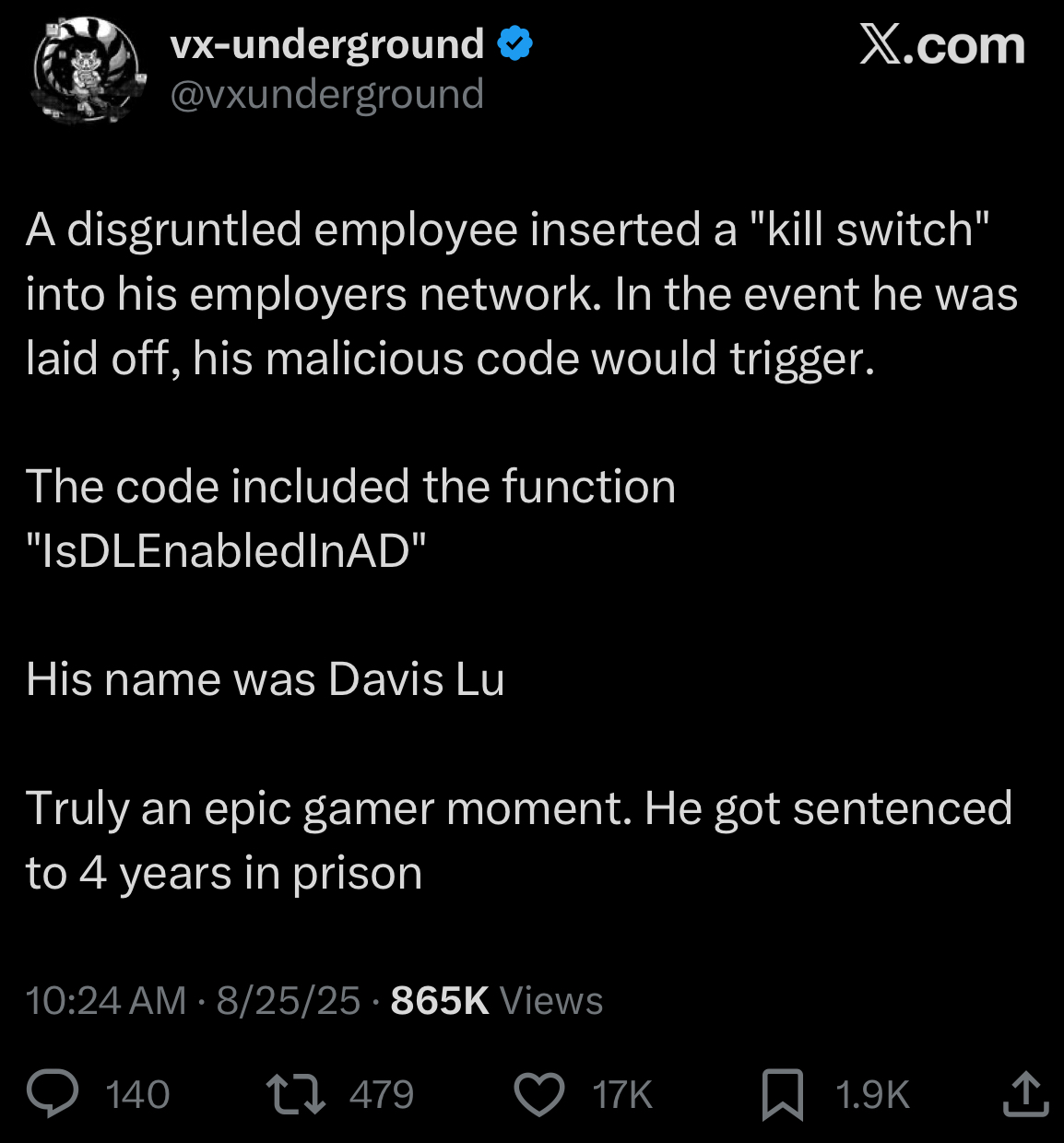Click the 17K likes count
The width and height of the screenshot is (1064, 1143).
click(622, 1095)
